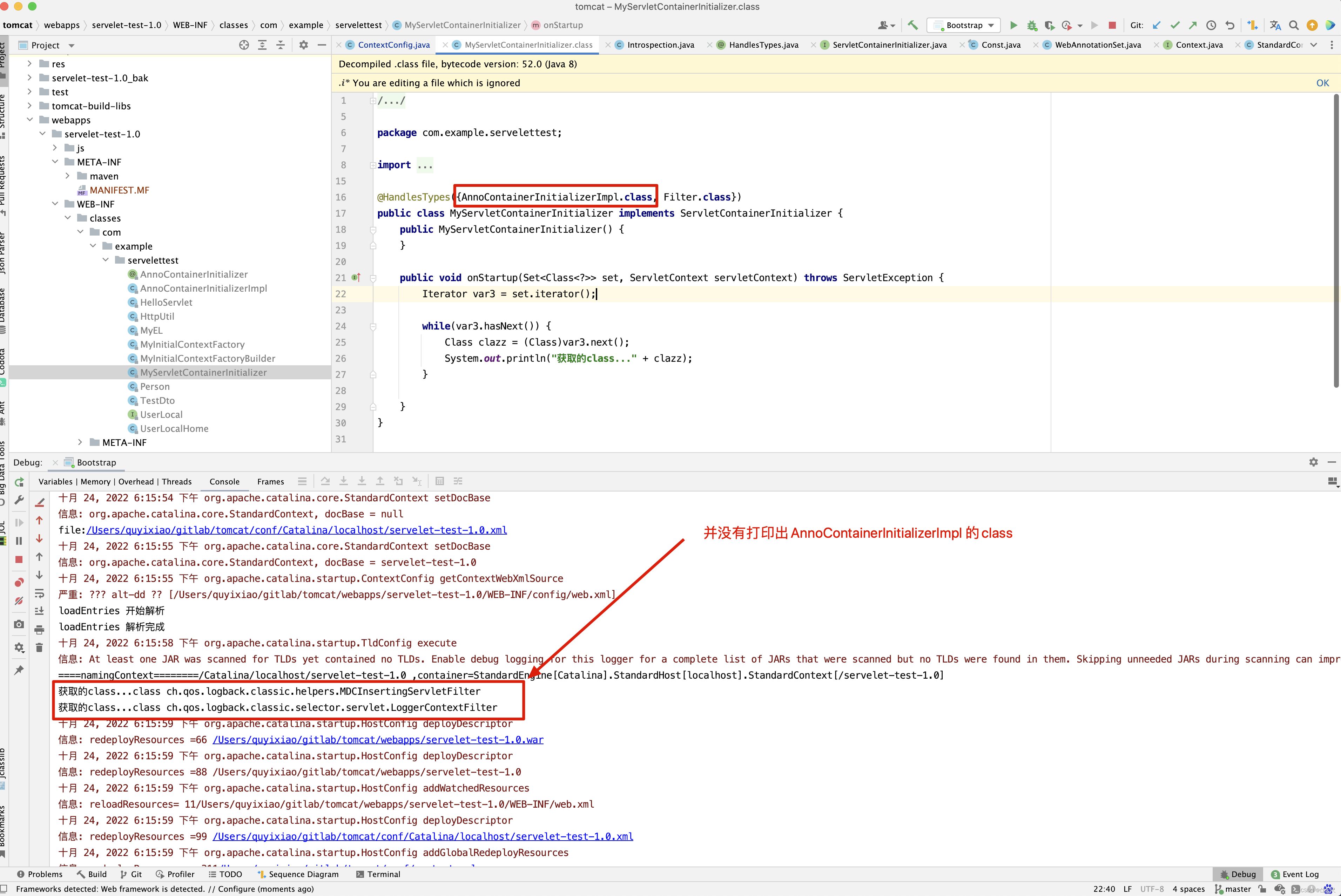Clear console output with the trash icon

39,647
